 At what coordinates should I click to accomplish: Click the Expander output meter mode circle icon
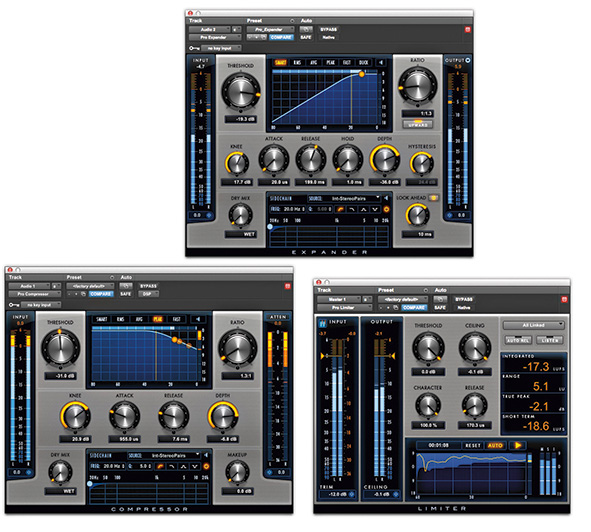click(x=468, y=60)
